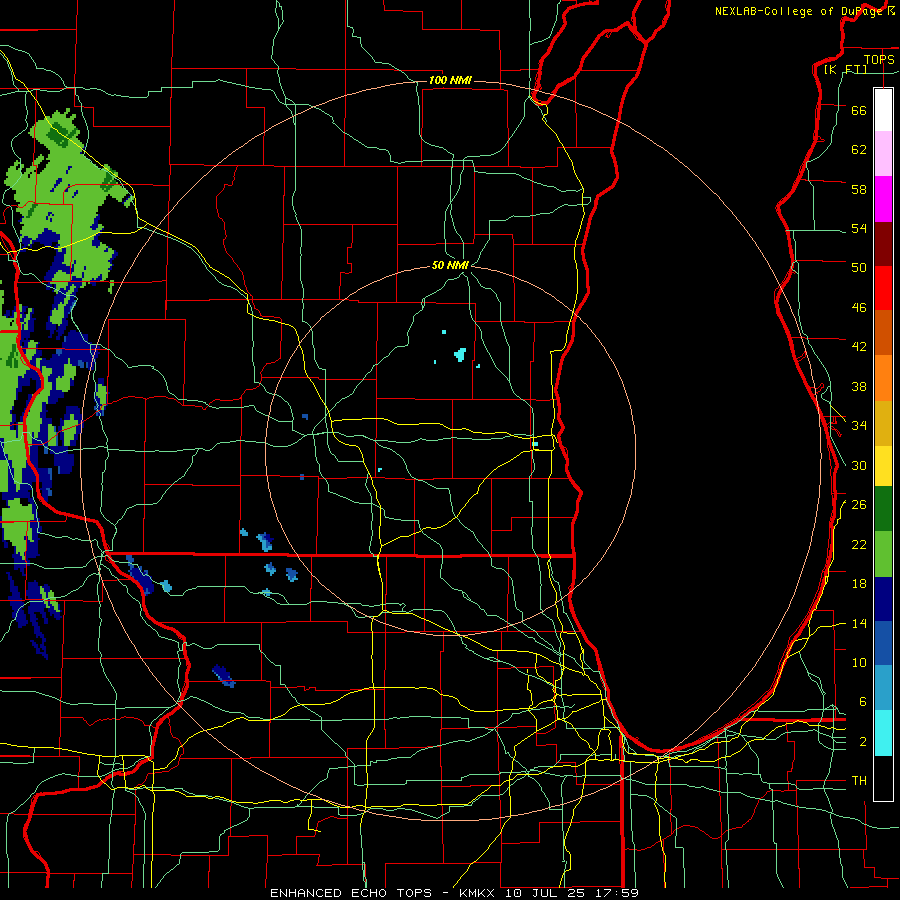Select the 14 legend value
The width and height of the screenshot is (900, 900).
point(859,623)
